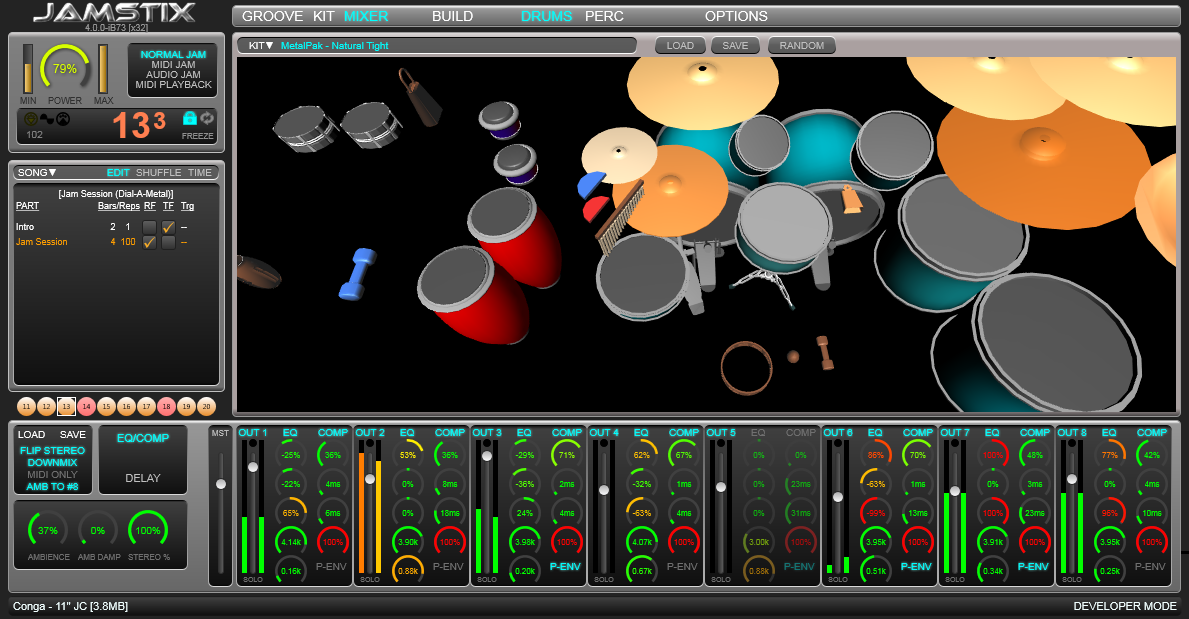
Task: Open the KIT dropdown menu
Action: click(x=261, y=46)
